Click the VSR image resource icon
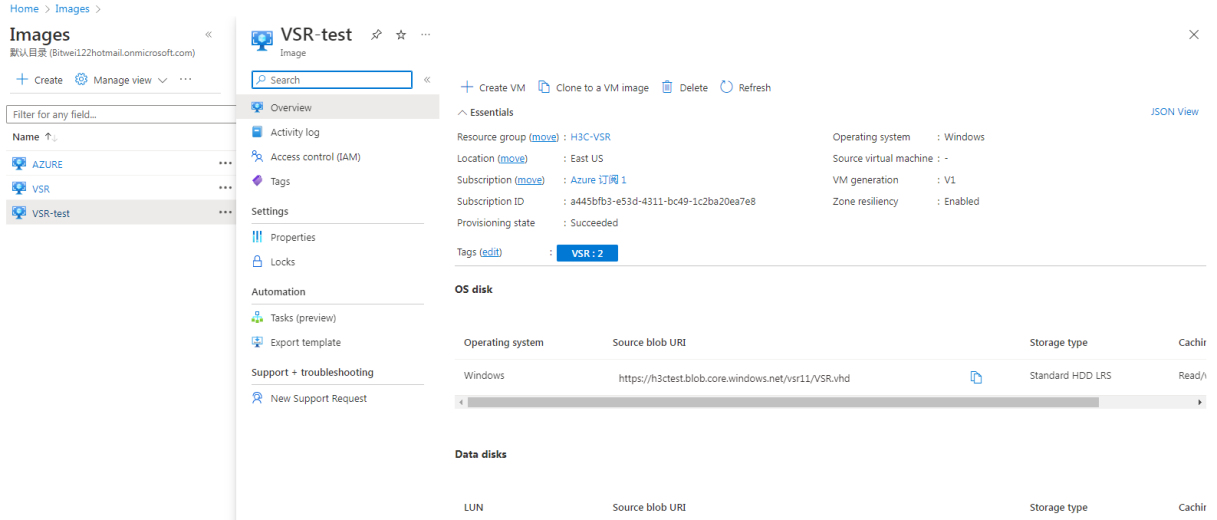 (x=19, y=187)
